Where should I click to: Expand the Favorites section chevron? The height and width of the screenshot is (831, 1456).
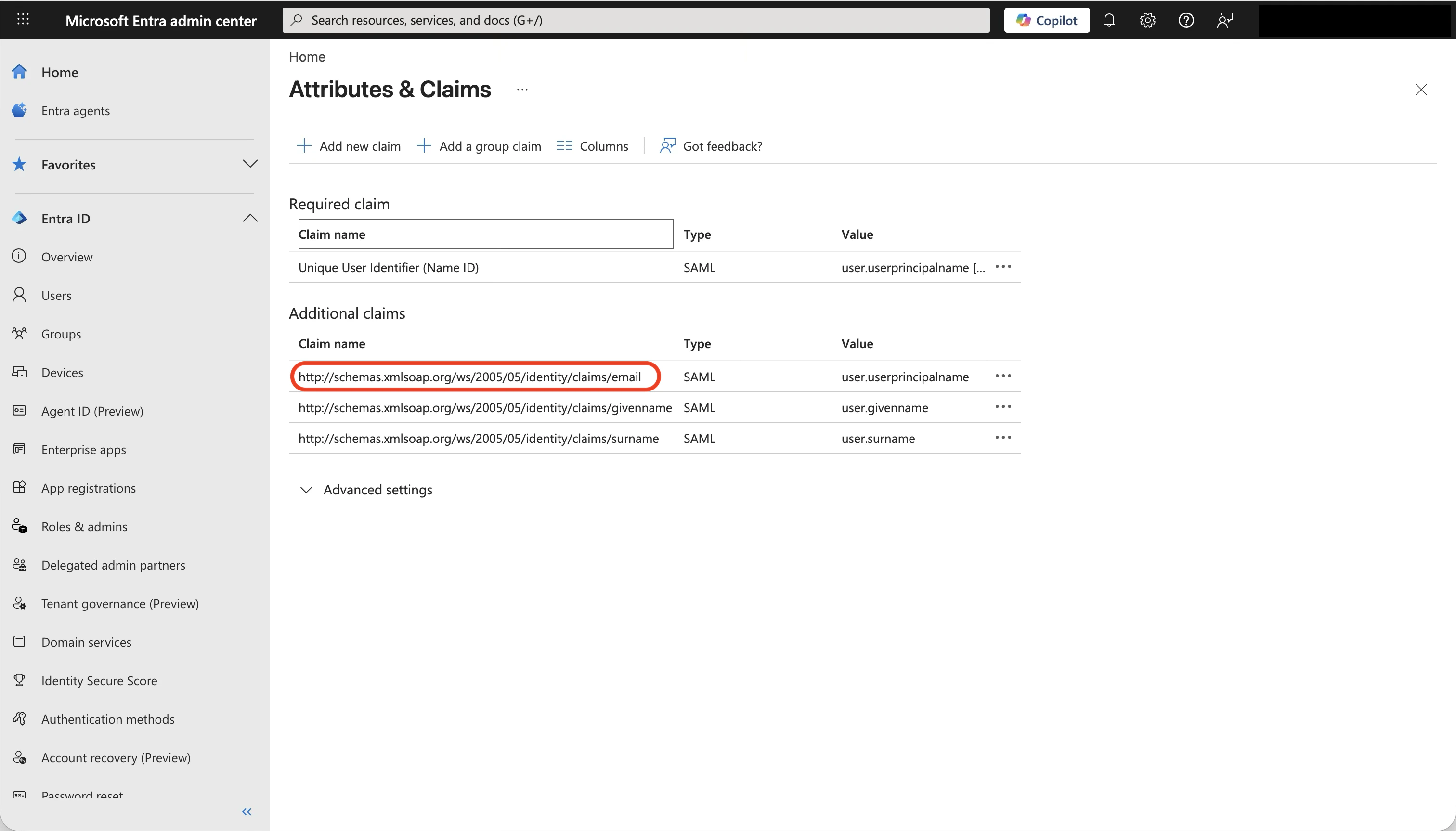point(250,164)
